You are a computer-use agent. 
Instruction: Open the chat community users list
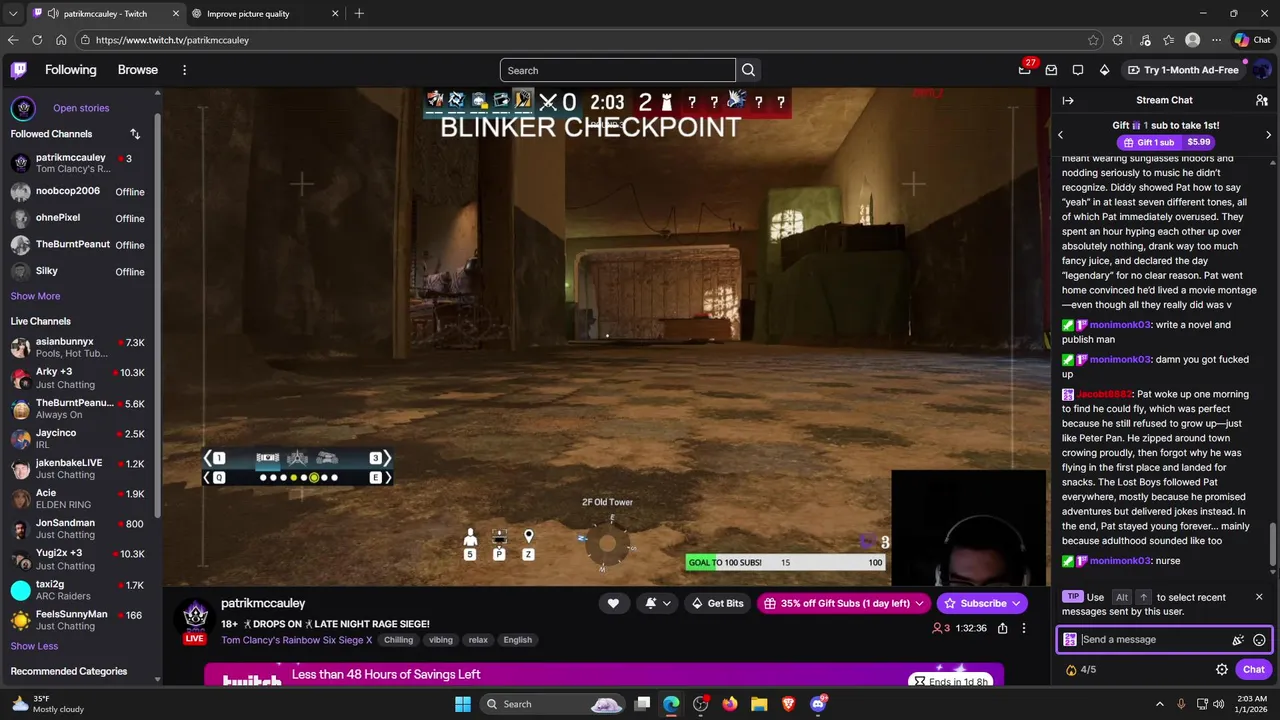[x=1262, y=100]
